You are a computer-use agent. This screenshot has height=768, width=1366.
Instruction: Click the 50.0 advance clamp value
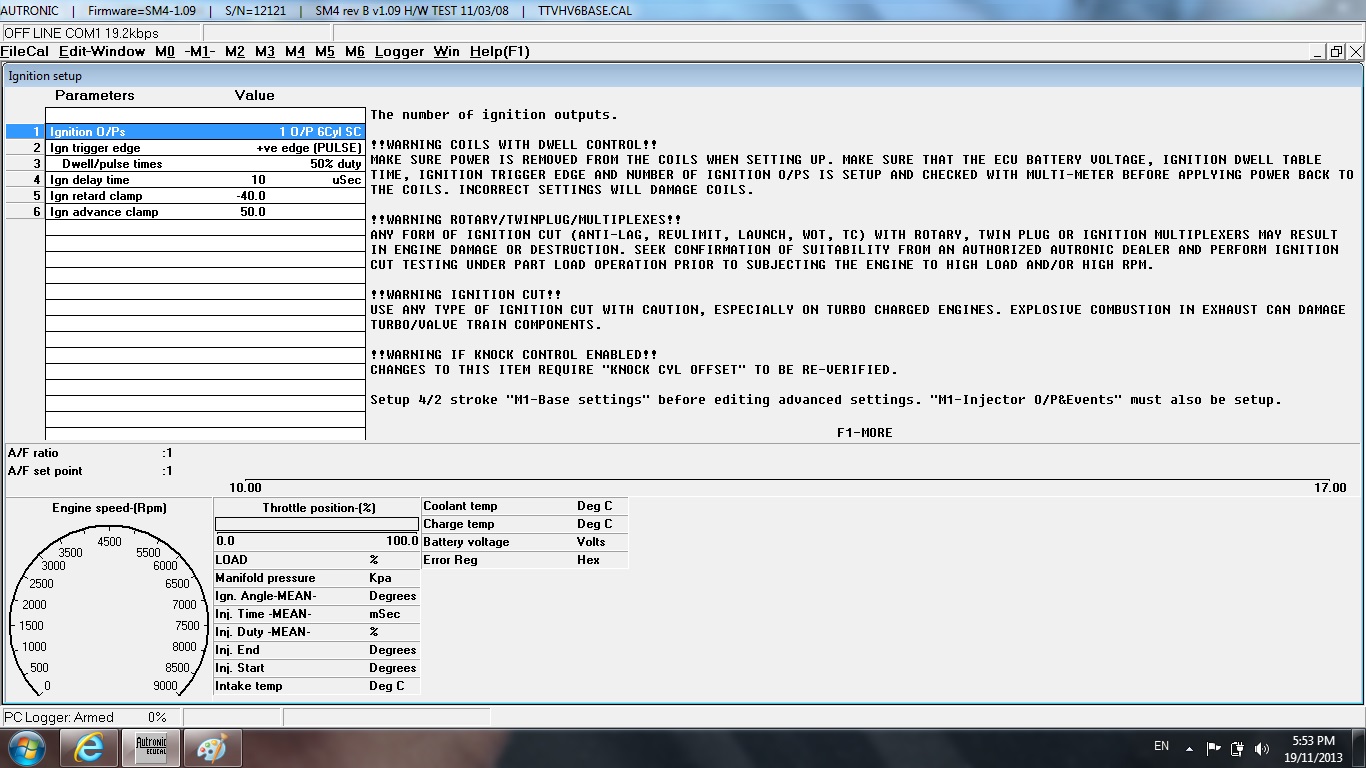click(253, 212)
